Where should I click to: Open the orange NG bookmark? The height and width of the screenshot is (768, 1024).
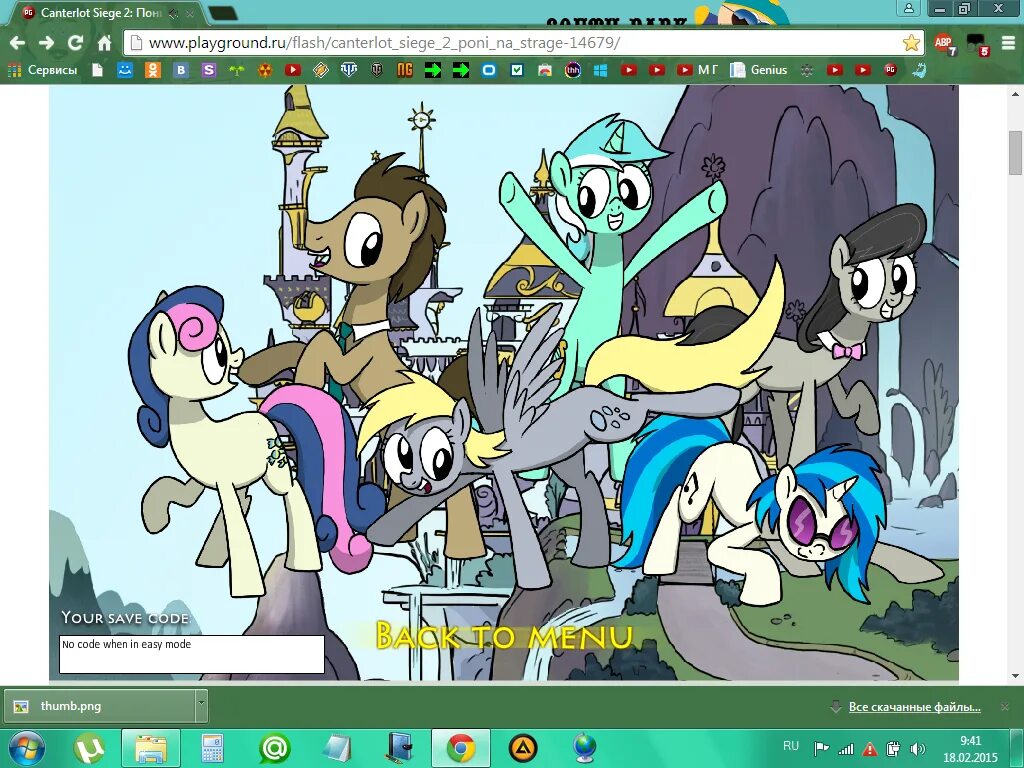pyautogui.click(x=405, y=70)
